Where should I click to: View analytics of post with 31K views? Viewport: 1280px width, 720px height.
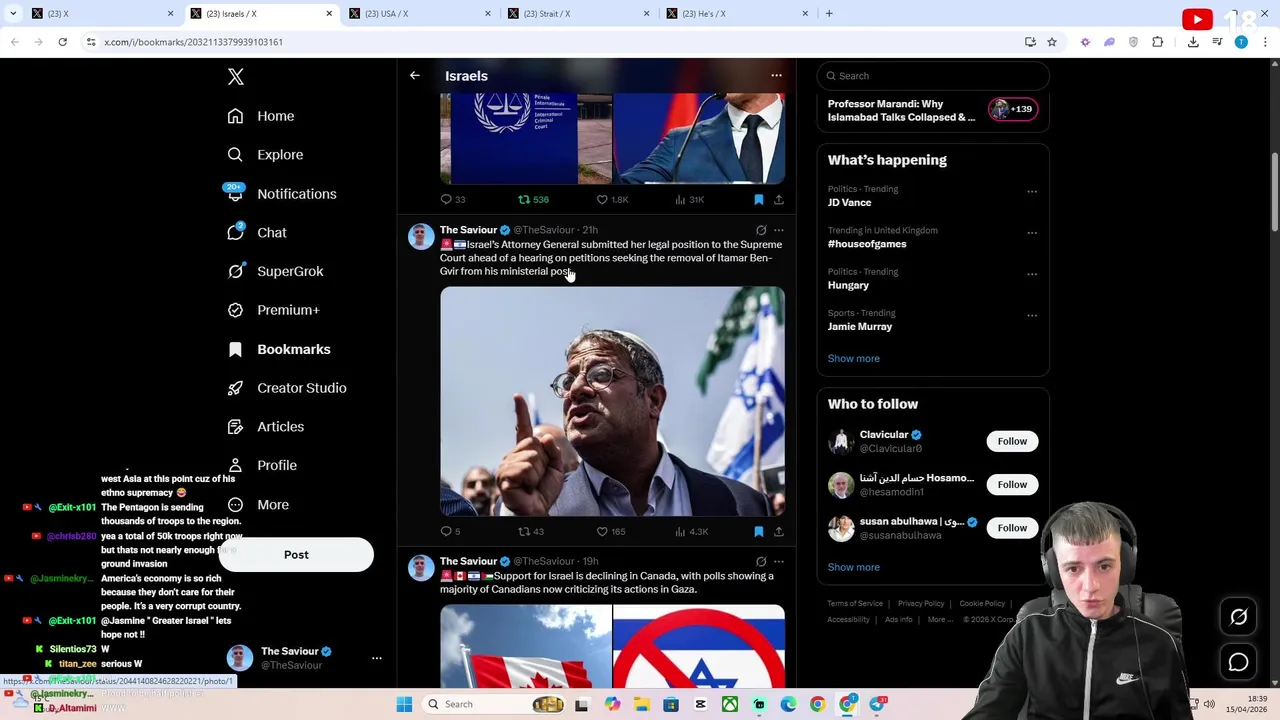coord(690,200)
